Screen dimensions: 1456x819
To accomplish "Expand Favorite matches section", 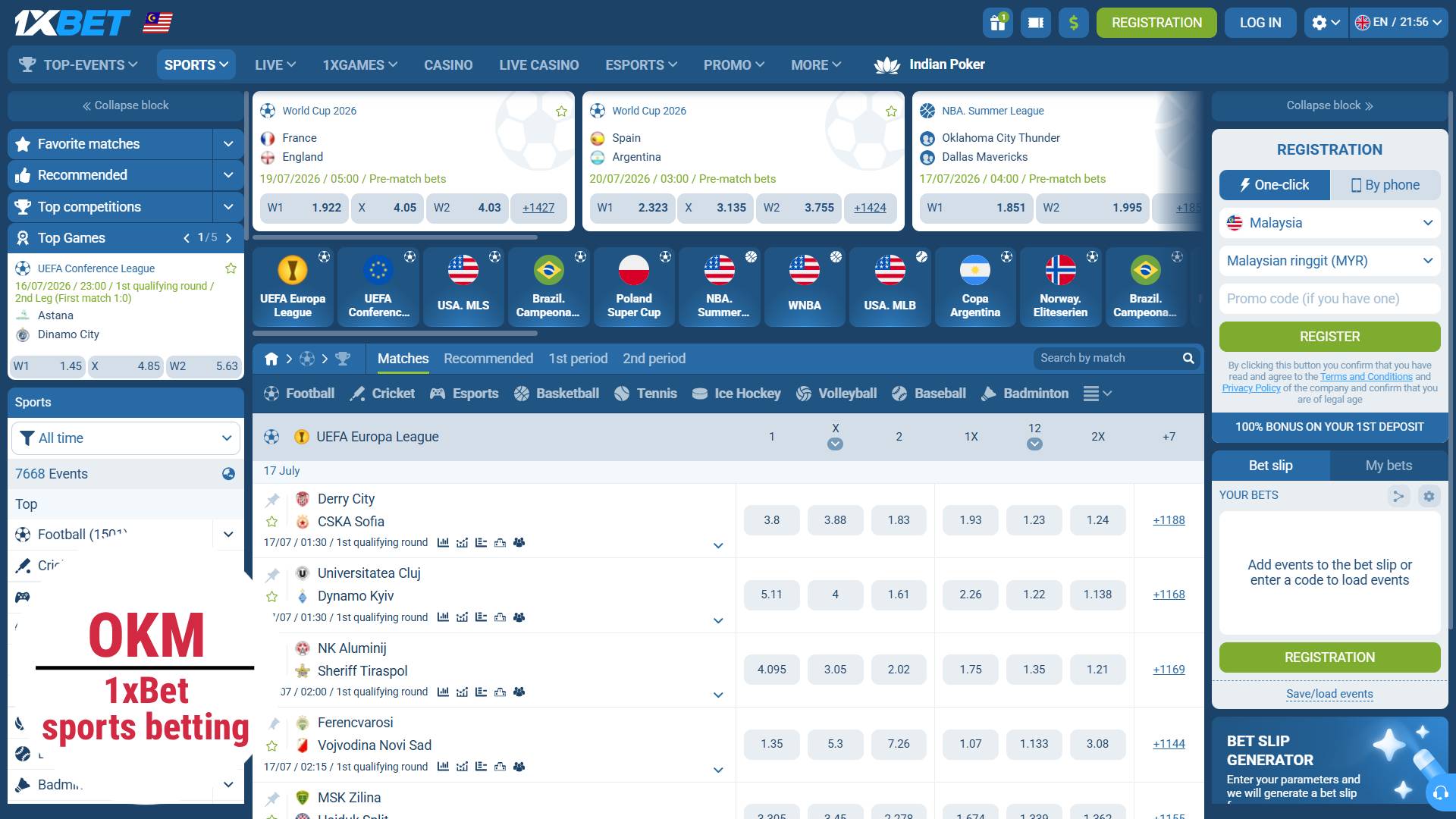I will point(228,144).
